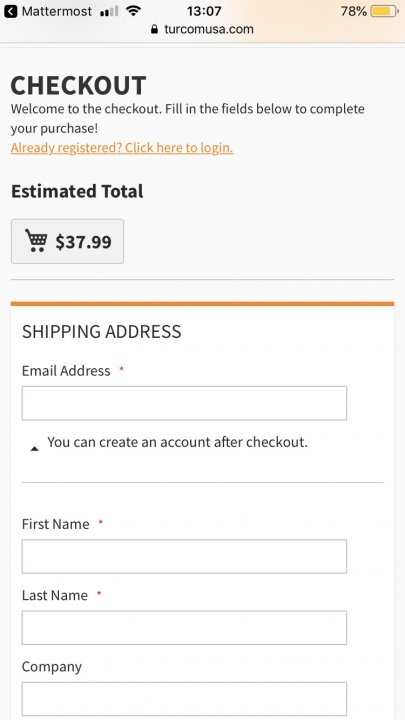405x720 pixels.
Task: Focus the First Name field
Action: point(184,557)
